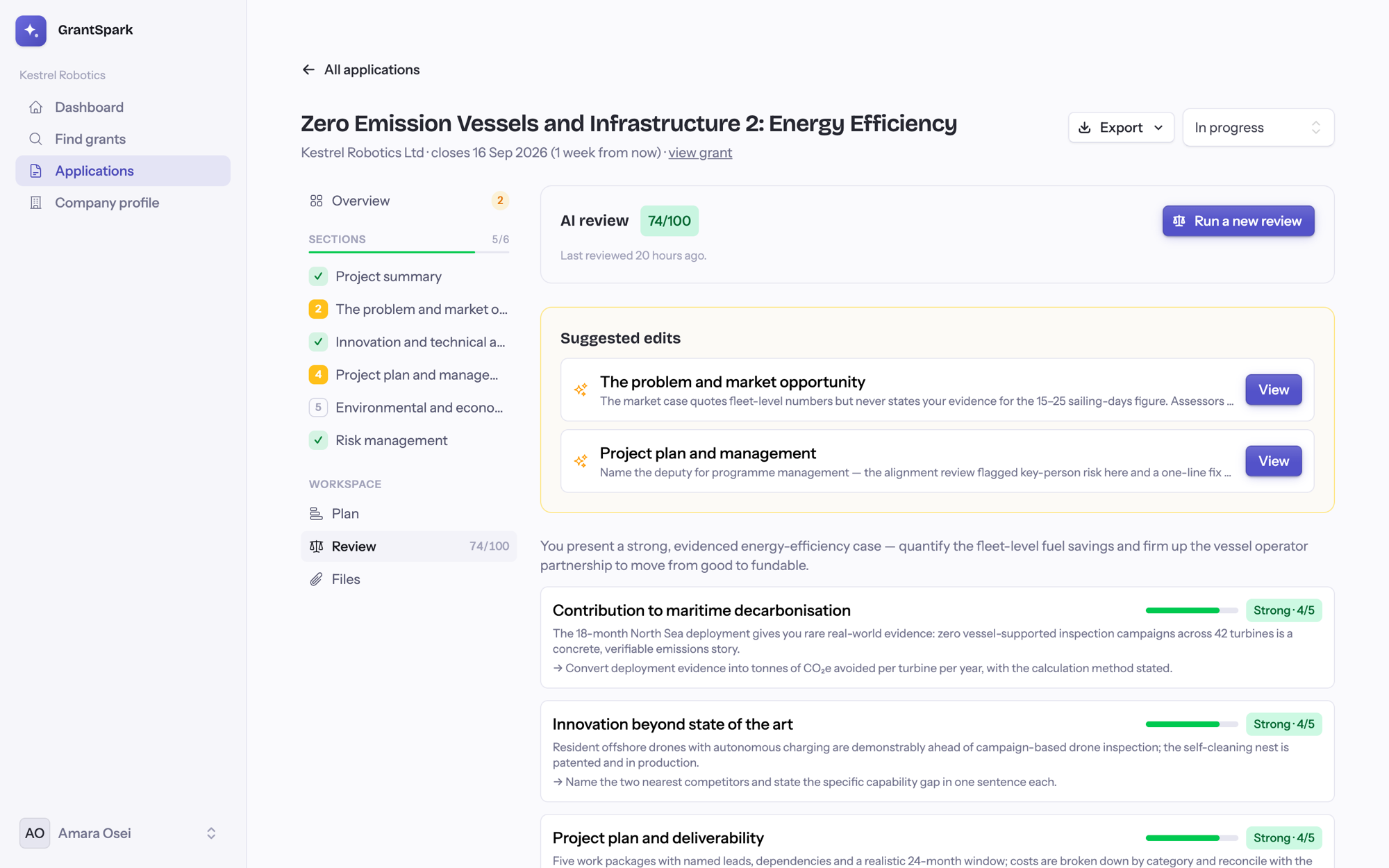Open the In progress status selector
The image size is (1389, 868).
tap(1258, 128)
